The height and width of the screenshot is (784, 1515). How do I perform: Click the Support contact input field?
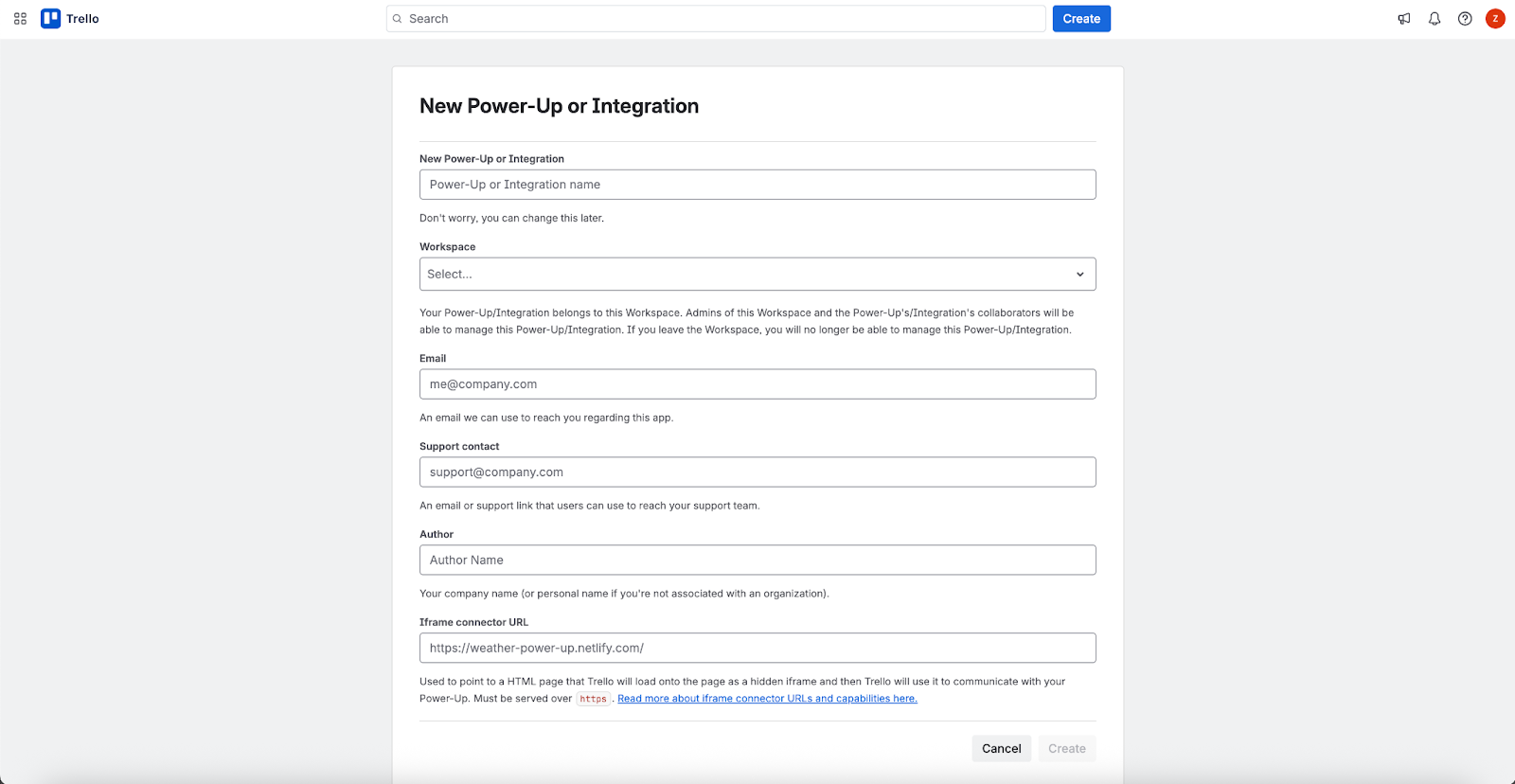[x=757, y=472]
